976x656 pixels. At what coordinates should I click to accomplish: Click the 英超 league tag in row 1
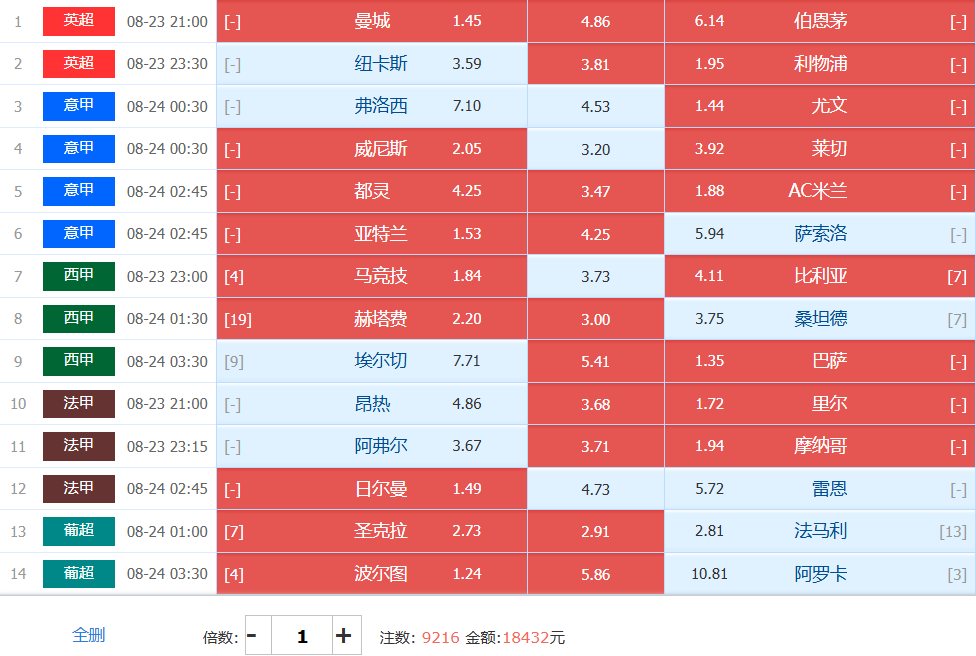point(79,21)
